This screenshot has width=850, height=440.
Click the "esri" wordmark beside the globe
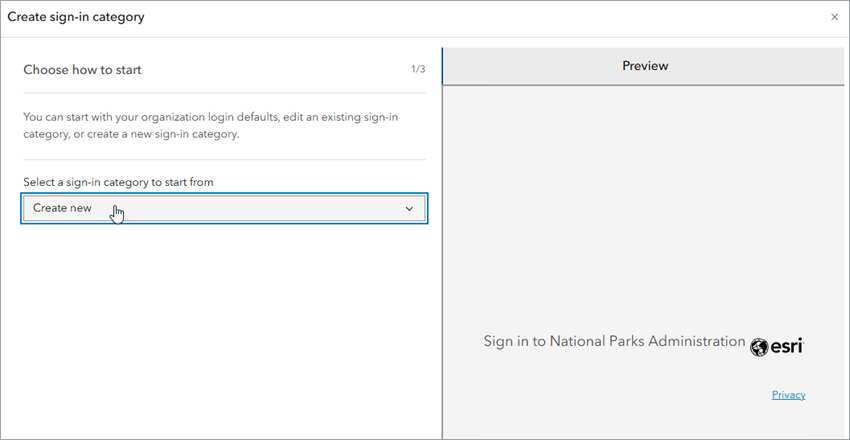point(787,346)
